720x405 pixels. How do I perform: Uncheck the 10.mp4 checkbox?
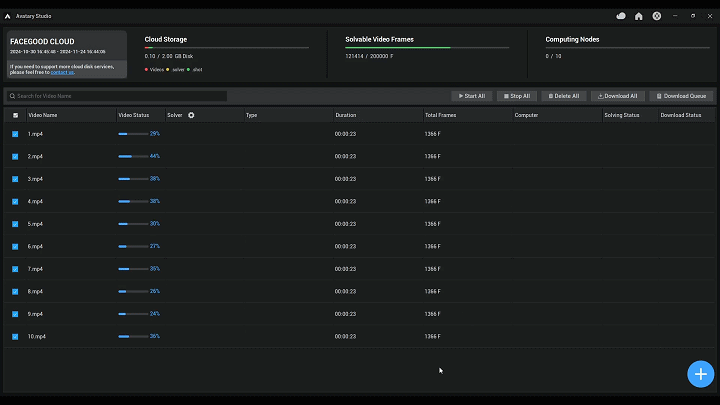[x=15, y=337]
